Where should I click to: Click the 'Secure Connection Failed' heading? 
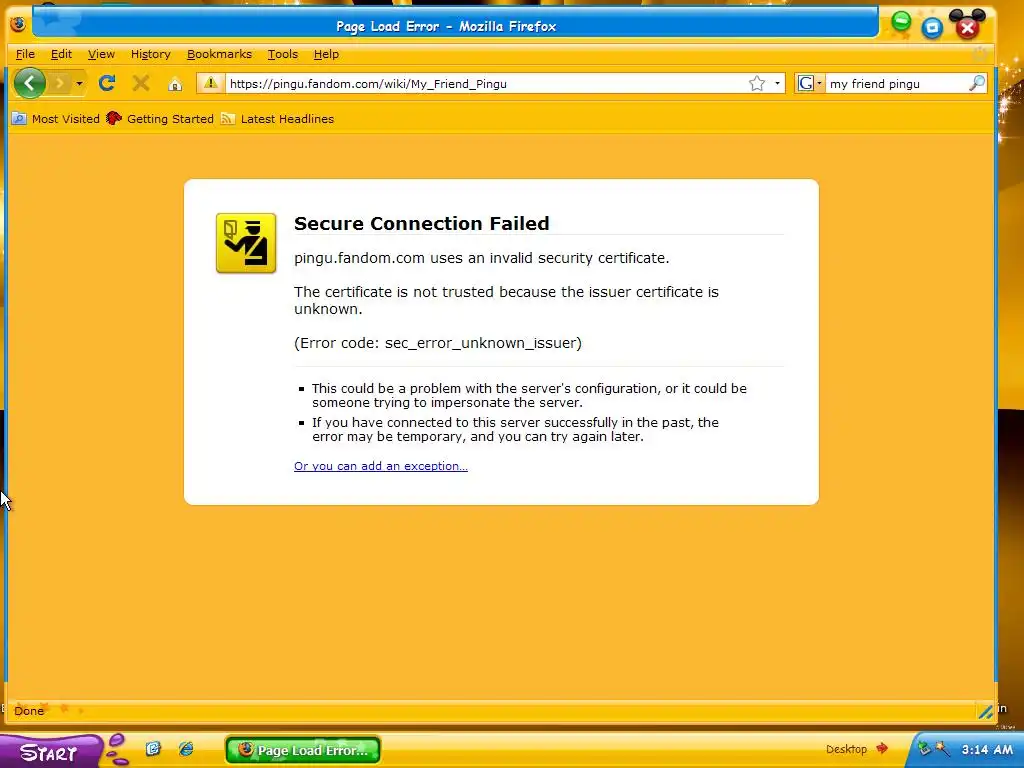421,223
